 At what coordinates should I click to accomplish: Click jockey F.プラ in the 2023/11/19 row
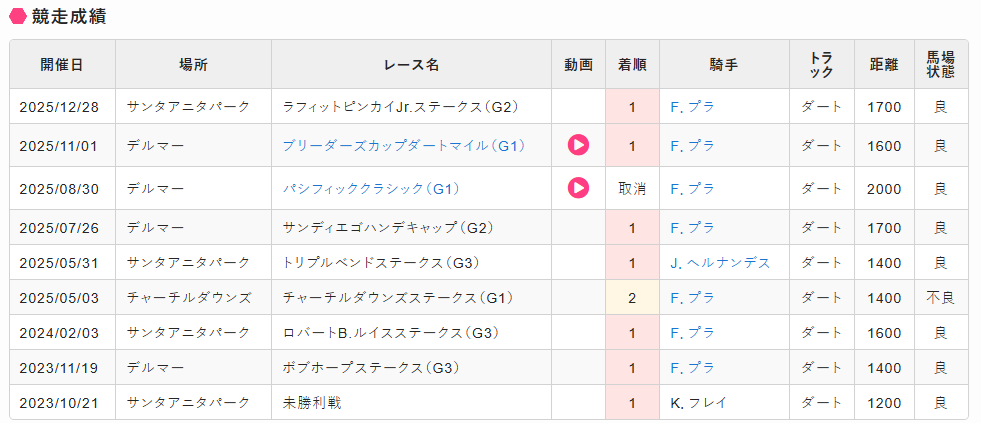tap(692, 368)
